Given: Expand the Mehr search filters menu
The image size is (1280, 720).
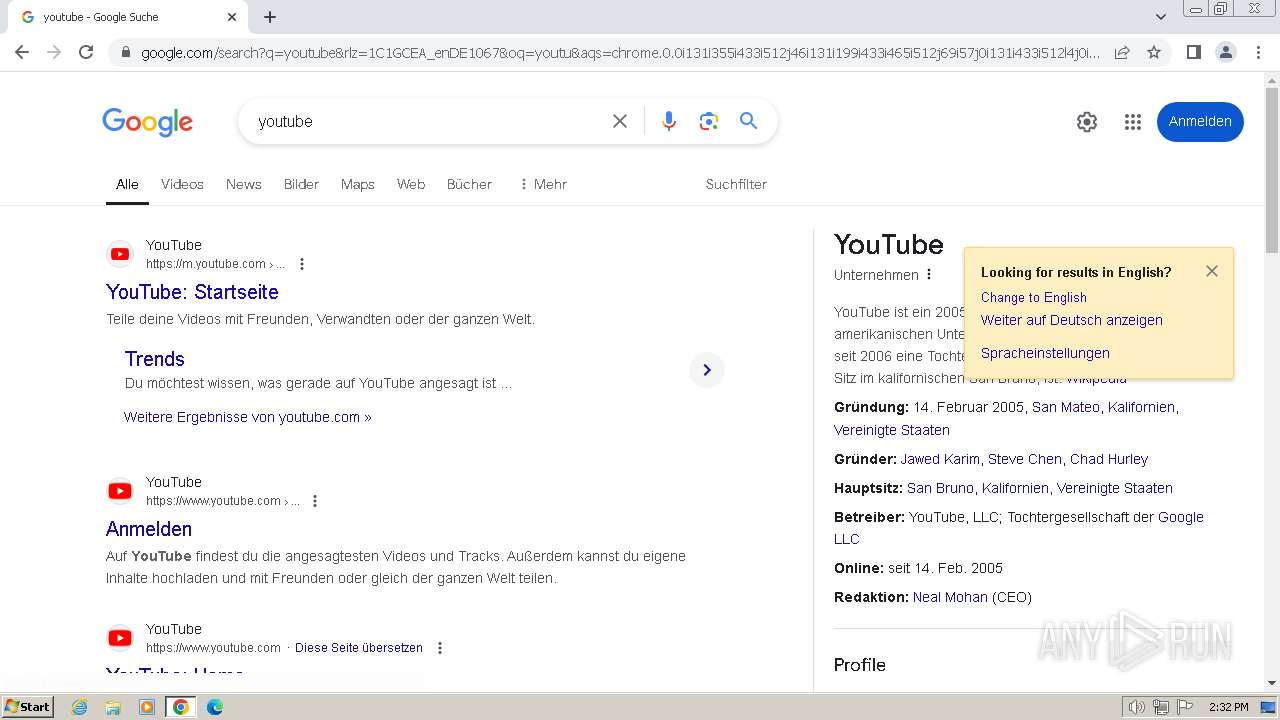Looking at the screenshot, I should pos(543,184).
